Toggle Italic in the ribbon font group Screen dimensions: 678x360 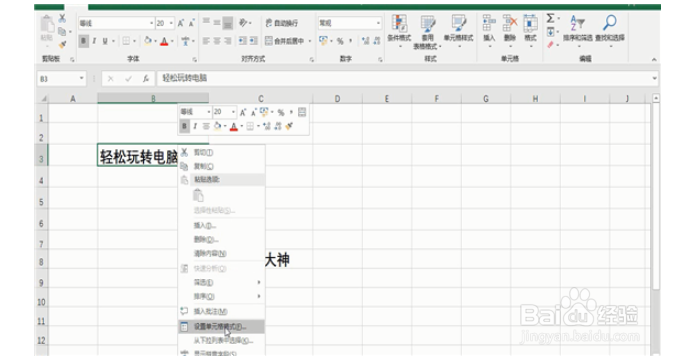pos(94,41)
